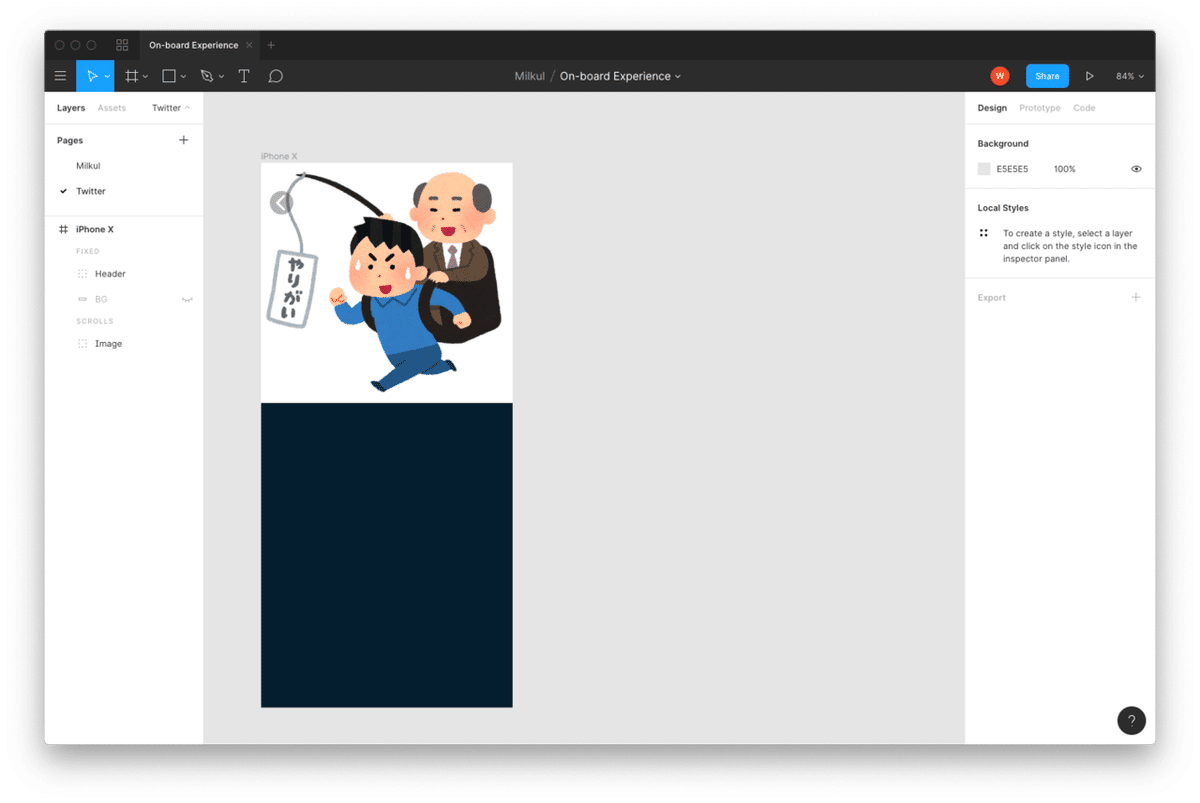Open the Figma main hamburger menu

point(60,76)
